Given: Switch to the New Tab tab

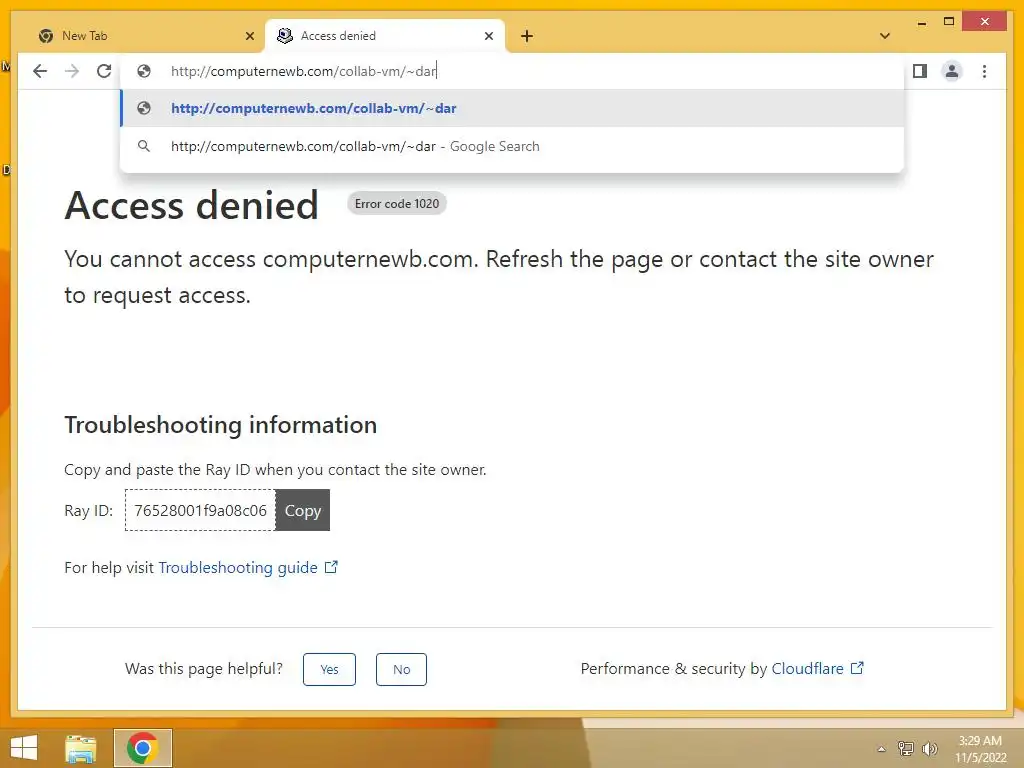Looking at the screenshot, I should point(143,36).
